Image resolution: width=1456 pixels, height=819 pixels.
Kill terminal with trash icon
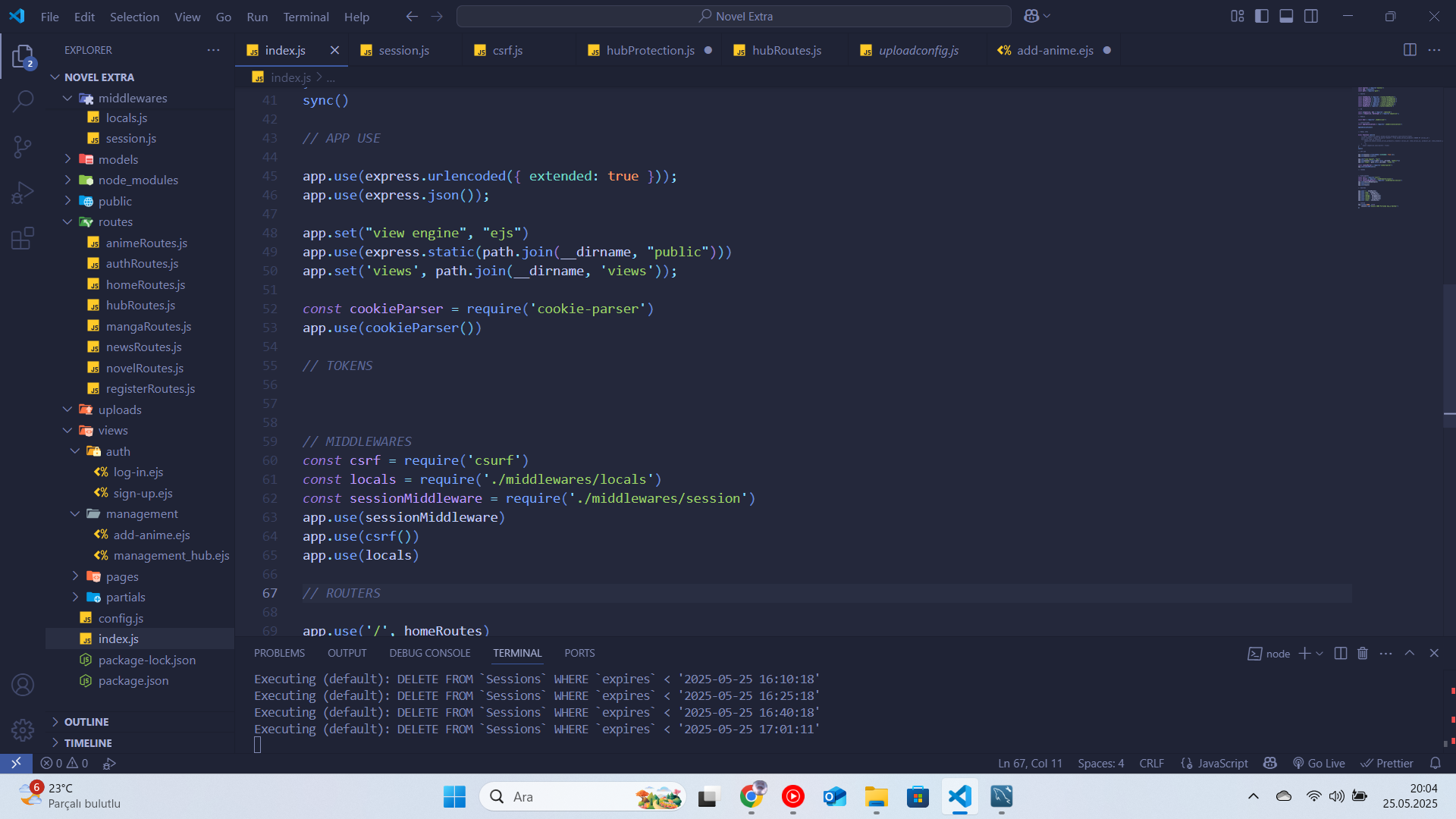[1363, 654]
